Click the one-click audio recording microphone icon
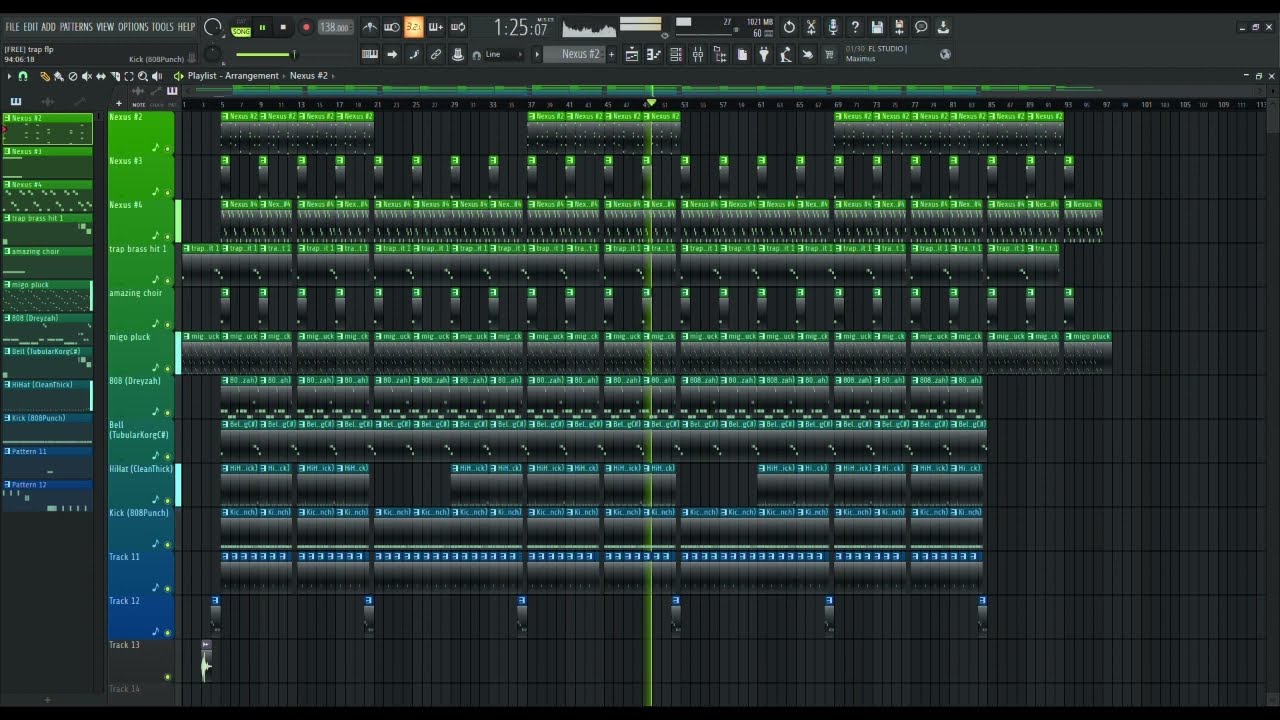The height and width of the screenshot is (720, 1280). [x=833, y=27]
